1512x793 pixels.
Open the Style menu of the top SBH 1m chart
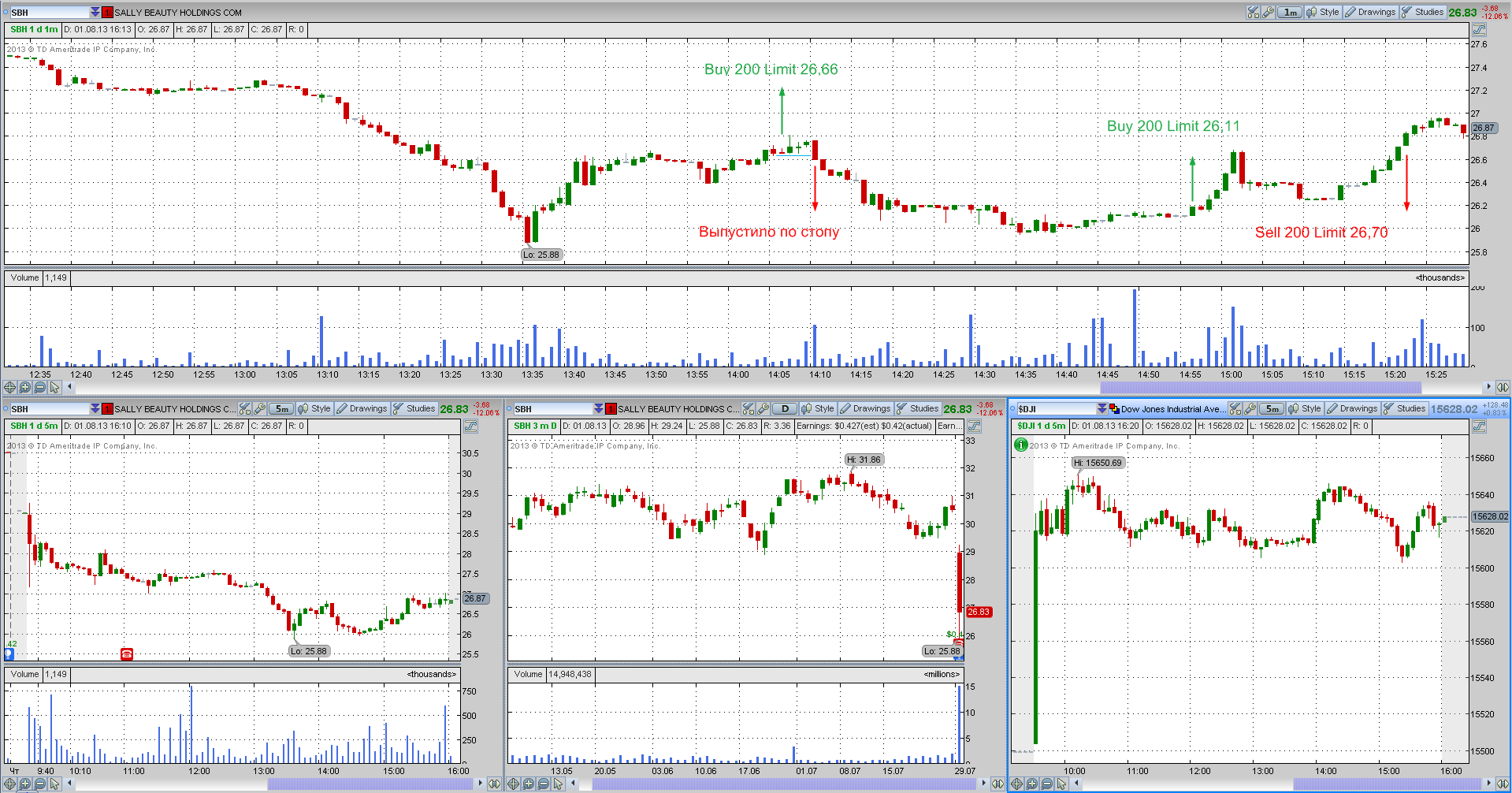[1323, 12]
